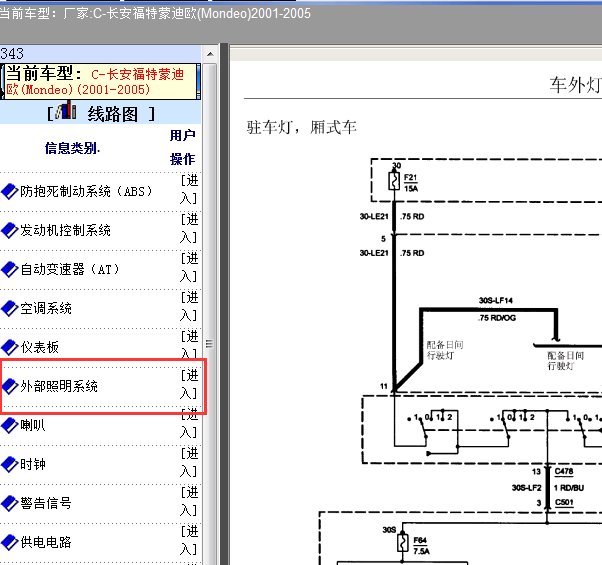
Task: Click scroll-up arrow of left panel
Action: coord(210,54)
